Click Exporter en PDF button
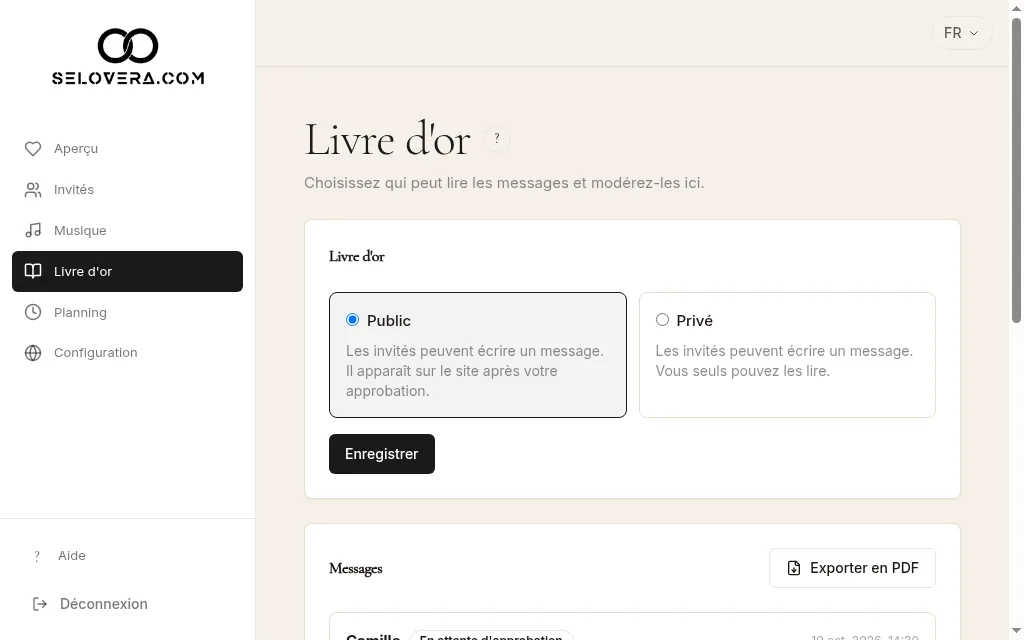 click(x=852, y=568)
